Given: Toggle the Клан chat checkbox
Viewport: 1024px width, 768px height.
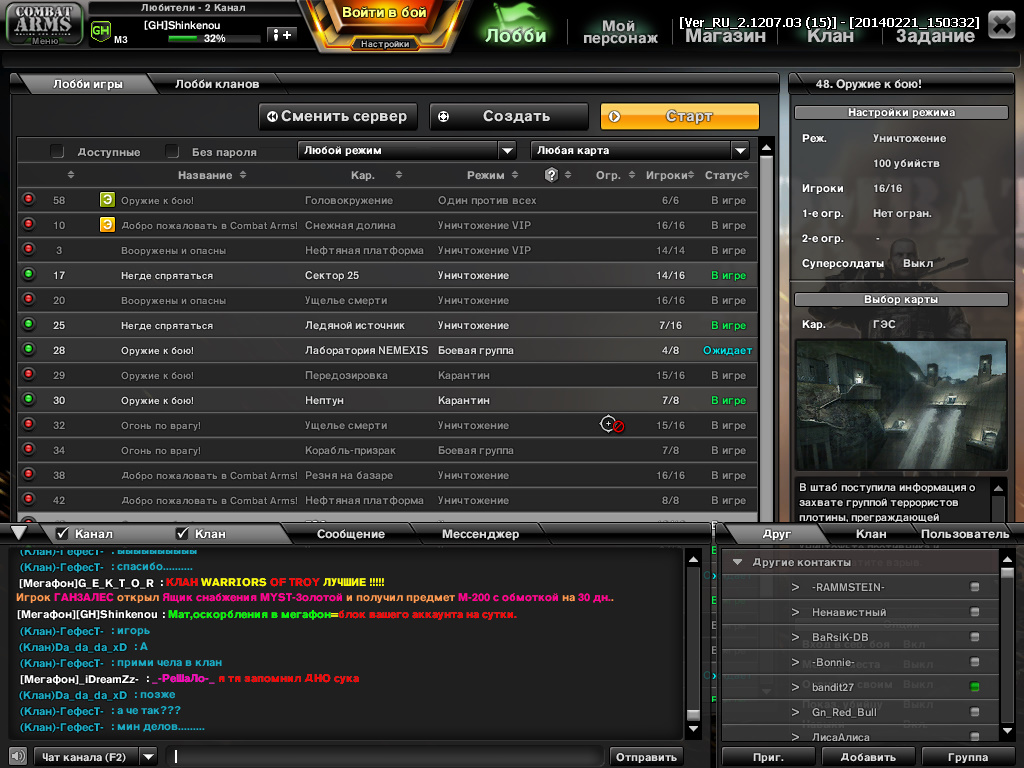Looking at the screenshot, I should click(x=183, y=534).
